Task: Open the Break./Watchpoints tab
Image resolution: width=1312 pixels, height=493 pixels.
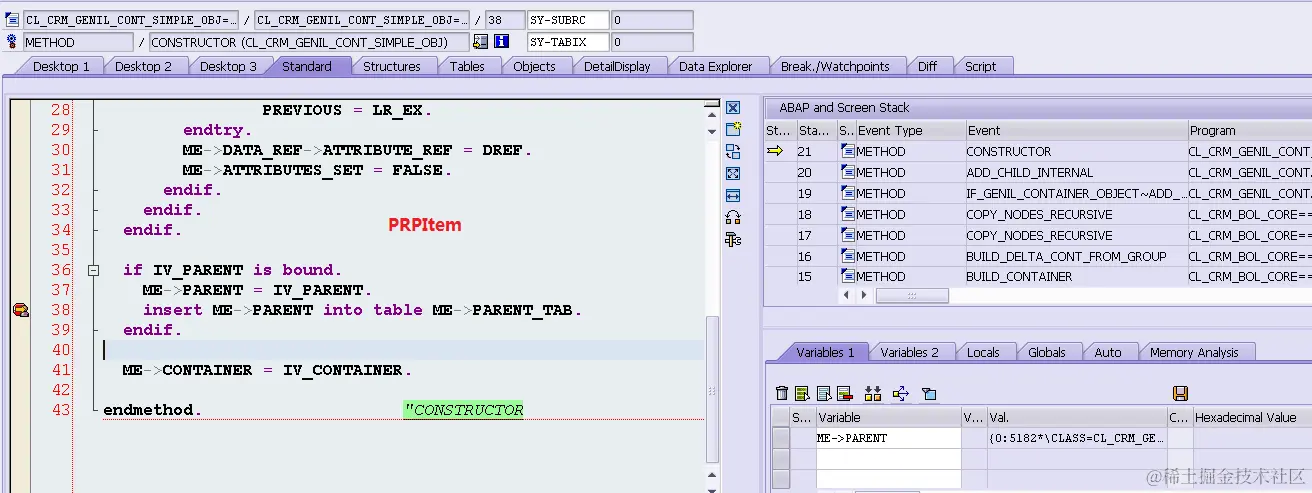Action: point(835,66)
